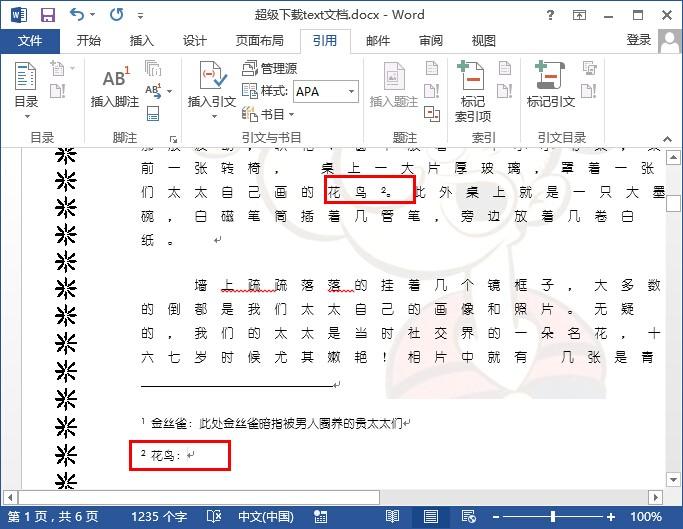Click the Save icon in quick access toolbar
The height and width of the screenshot is (529, 683).
[47, 15]
